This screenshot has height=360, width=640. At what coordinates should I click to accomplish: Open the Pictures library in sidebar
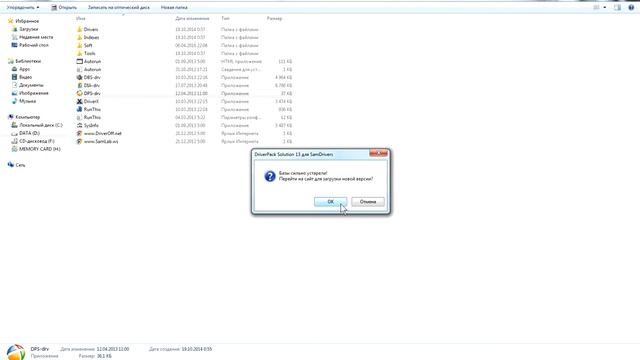point(33,93)
